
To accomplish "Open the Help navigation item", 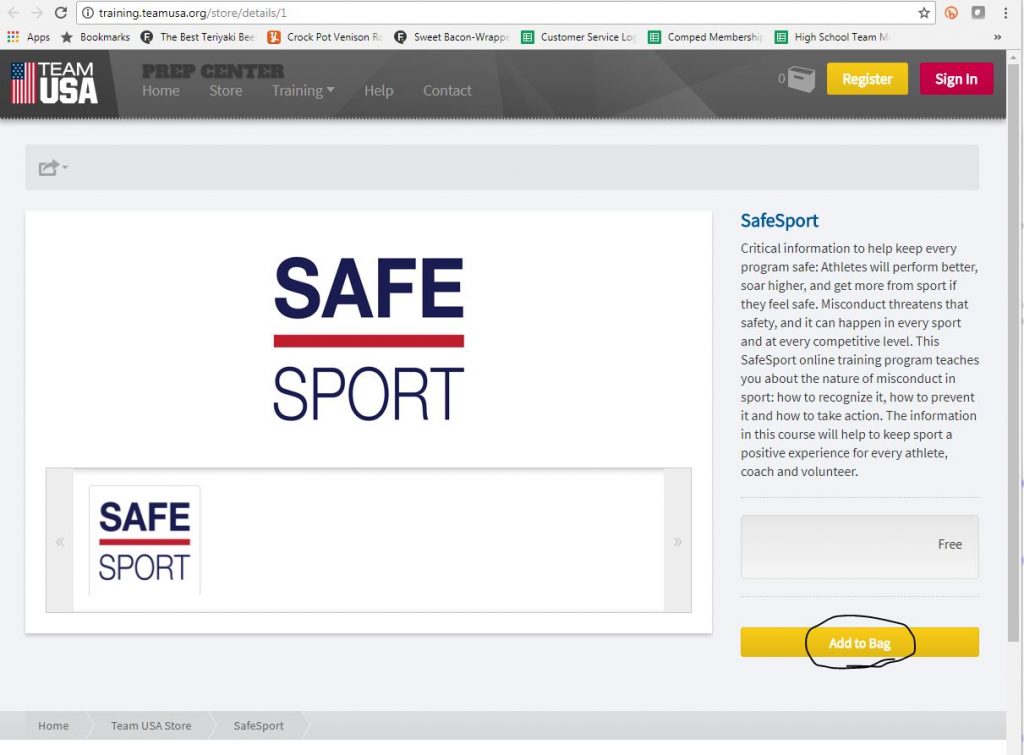I will 378,90.
